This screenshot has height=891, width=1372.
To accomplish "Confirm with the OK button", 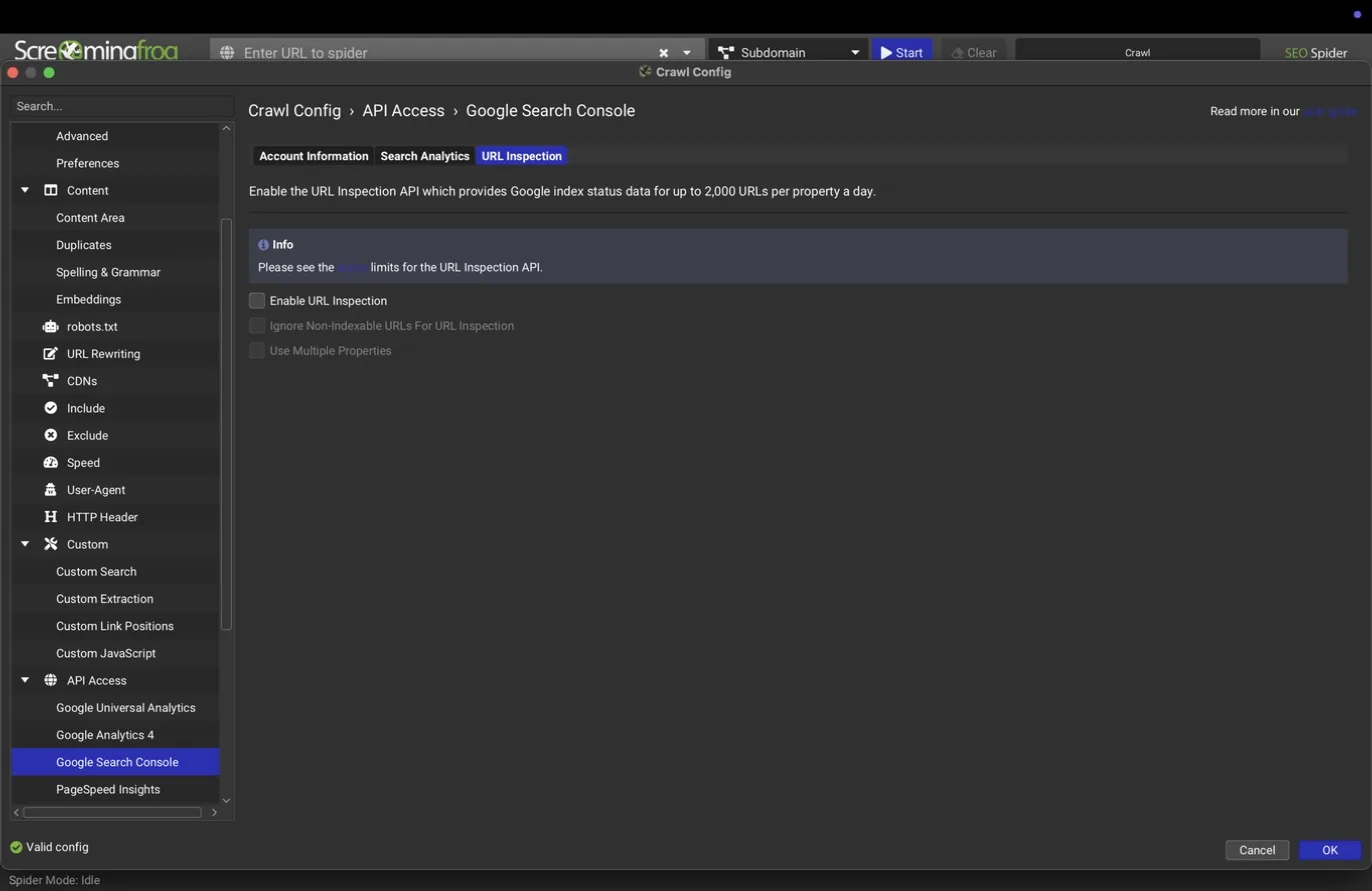I will click(1330, 850).
